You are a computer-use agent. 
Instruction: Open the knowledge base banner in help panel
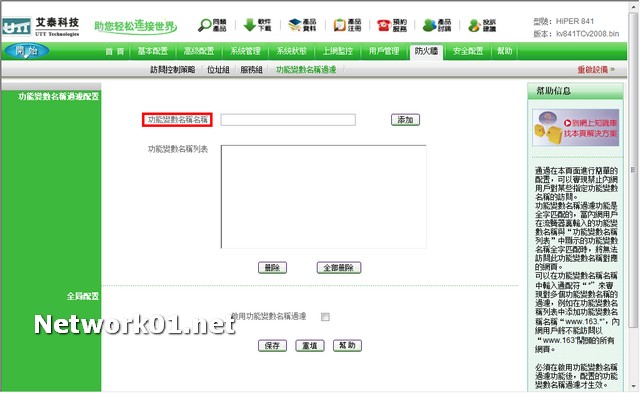coord(576,127)
